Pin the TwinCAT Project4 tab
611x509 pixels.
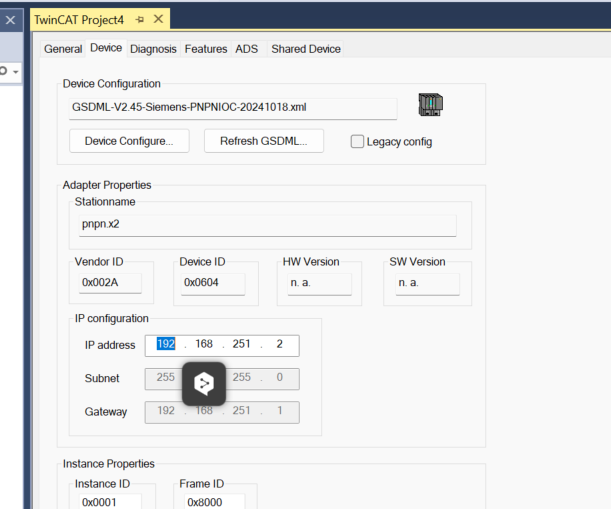click(x=140, y=19)
